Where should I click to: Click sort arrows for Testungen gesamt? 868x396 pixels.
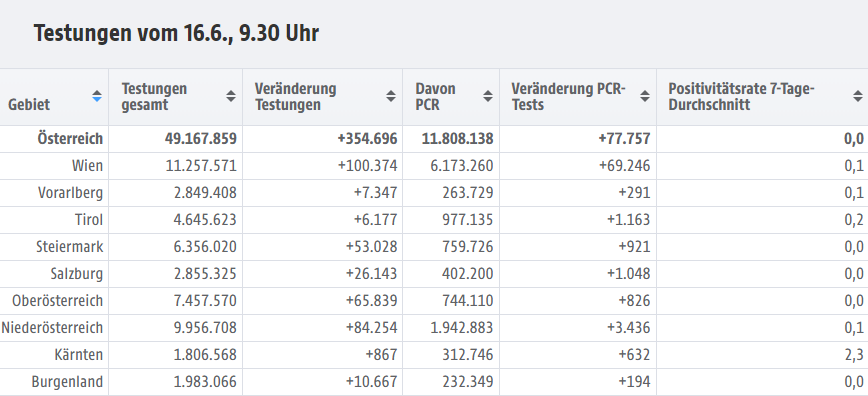coord(231,96)
